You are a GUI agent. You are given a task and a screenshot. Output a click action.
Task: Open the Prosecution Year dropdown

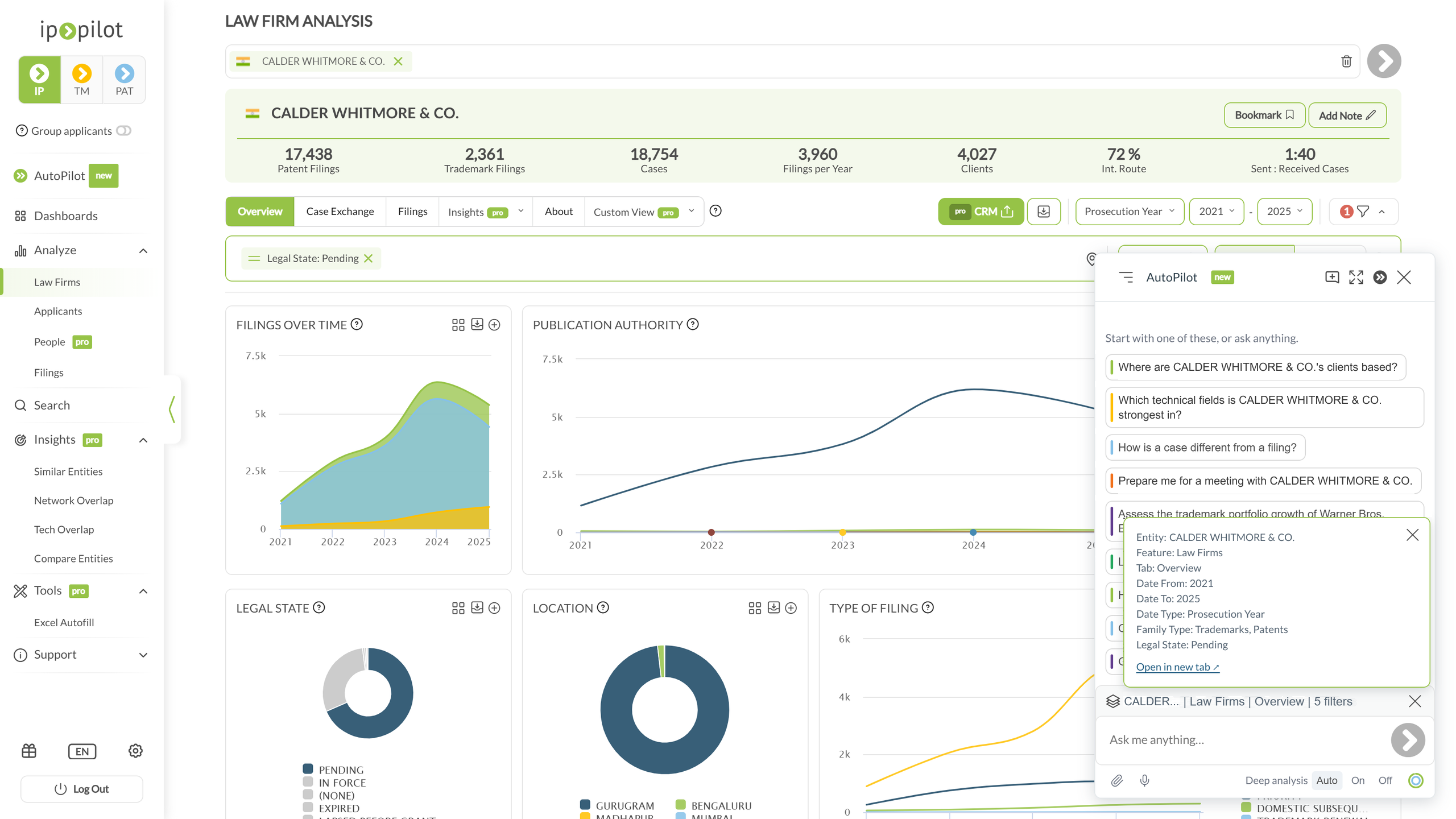click(1130, 212)
